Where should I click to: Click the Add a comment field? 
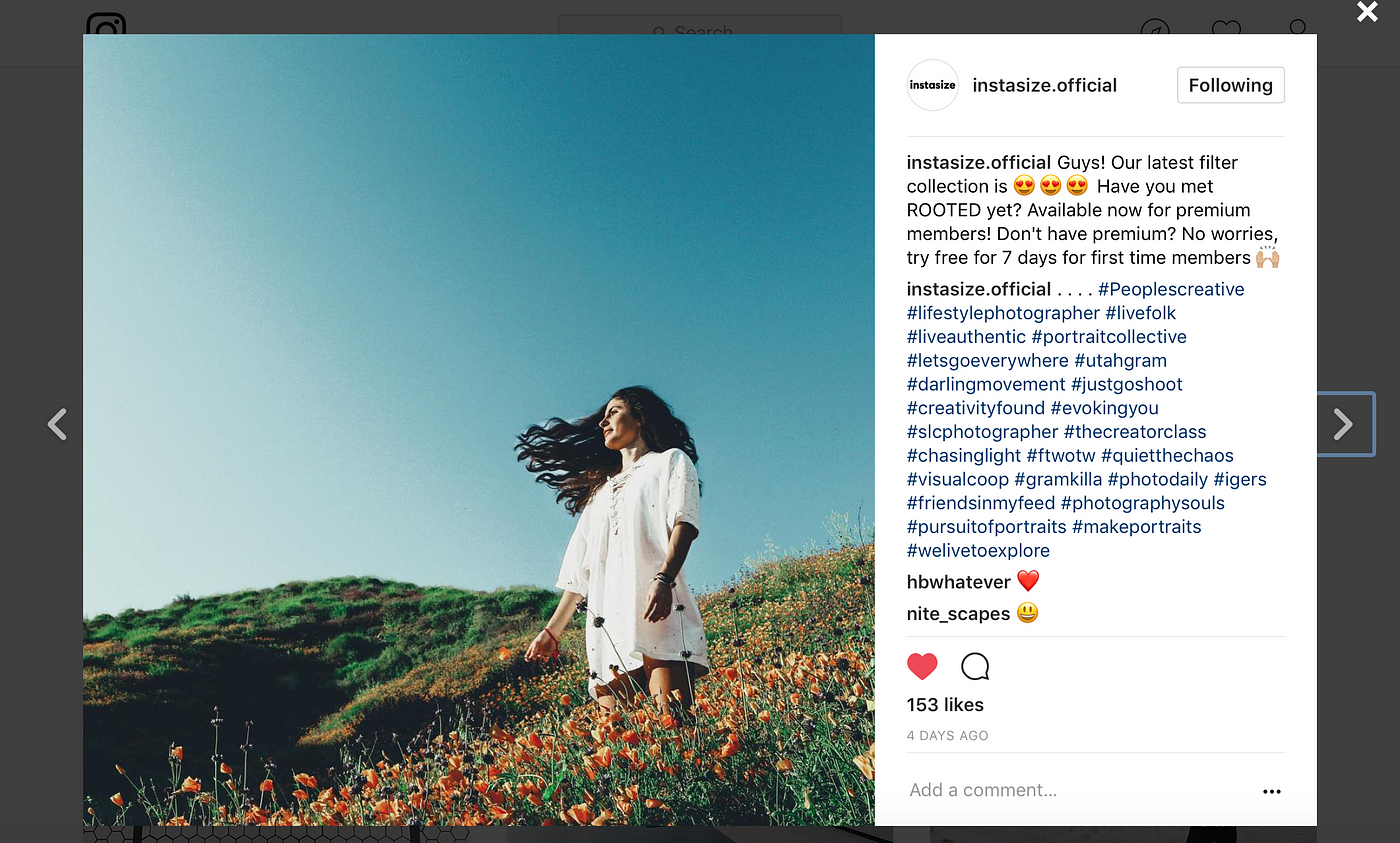(x=1075, y=790)
